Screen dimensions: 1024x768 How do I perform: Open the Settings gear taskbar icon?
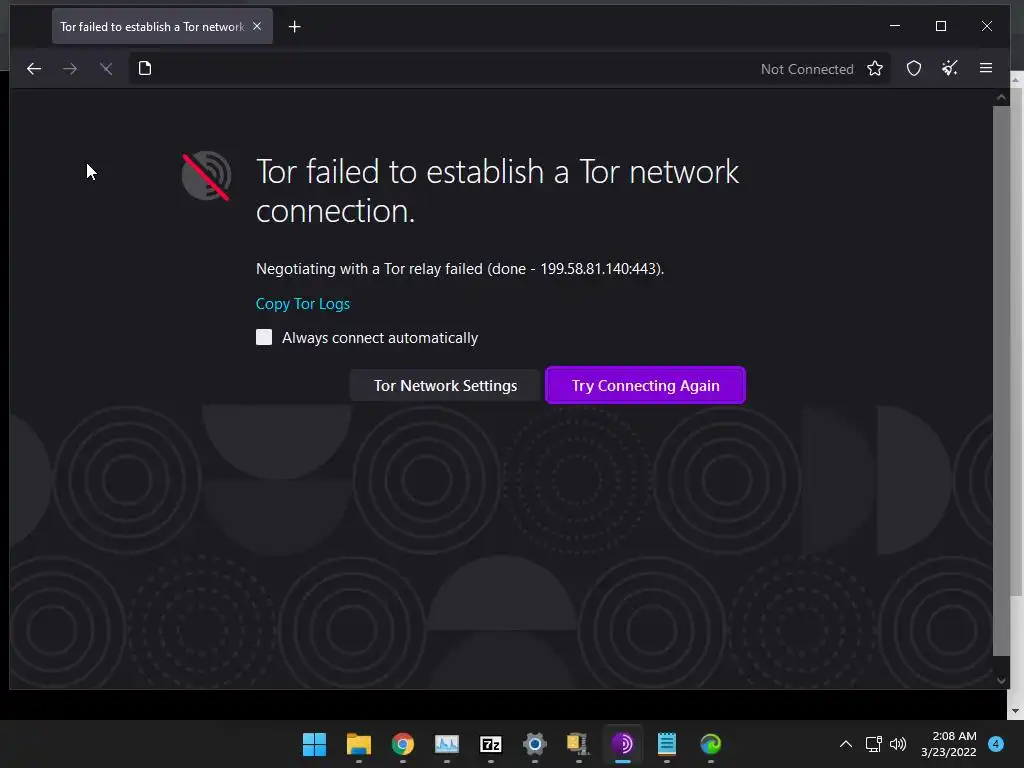(x=535, y=744)
